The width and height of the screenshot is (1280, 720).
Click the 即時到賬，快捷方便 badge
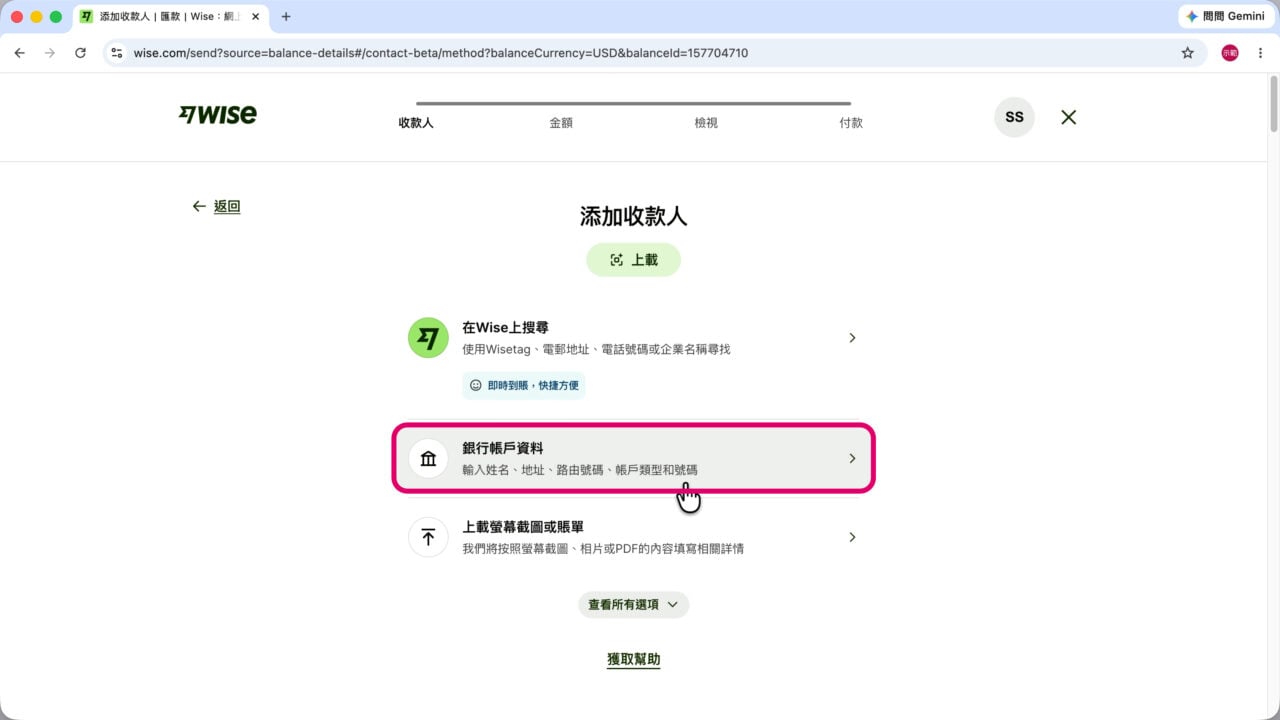(x=523, y=385)
